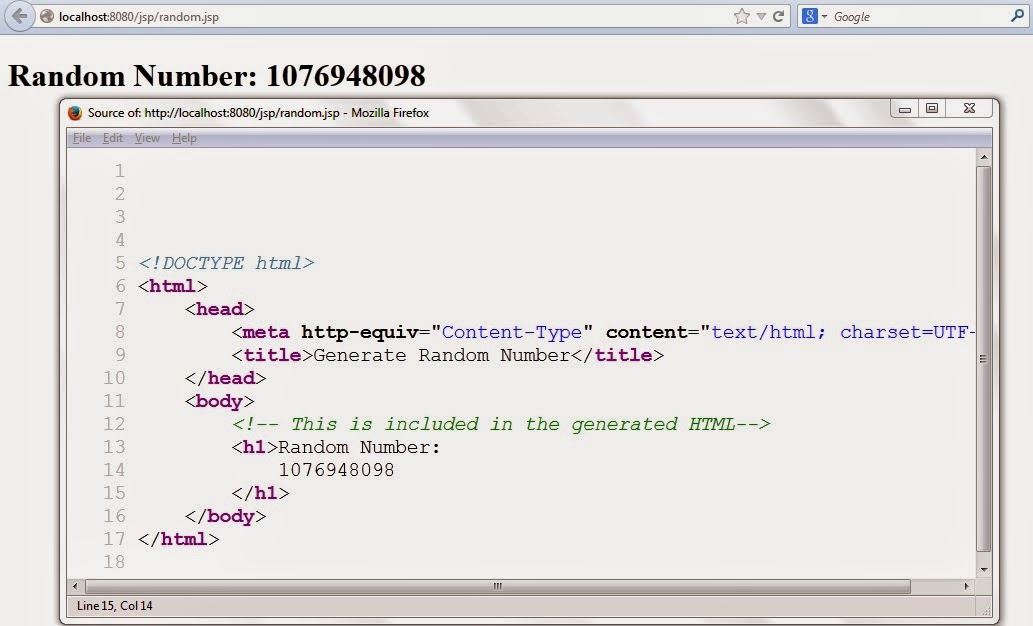Open the Edit menu in the source viewer
This screenshot has width=1033, height=626.
point(112,138)
